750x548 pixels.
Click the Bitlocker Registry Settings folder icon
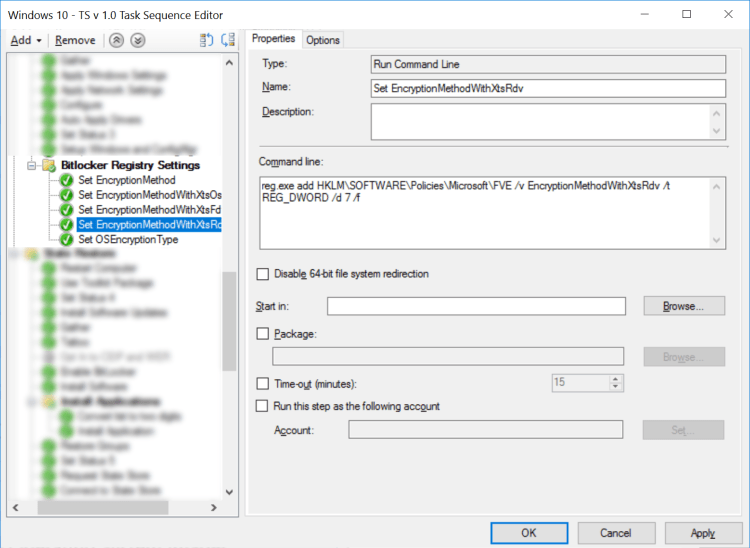coord(48,165)
